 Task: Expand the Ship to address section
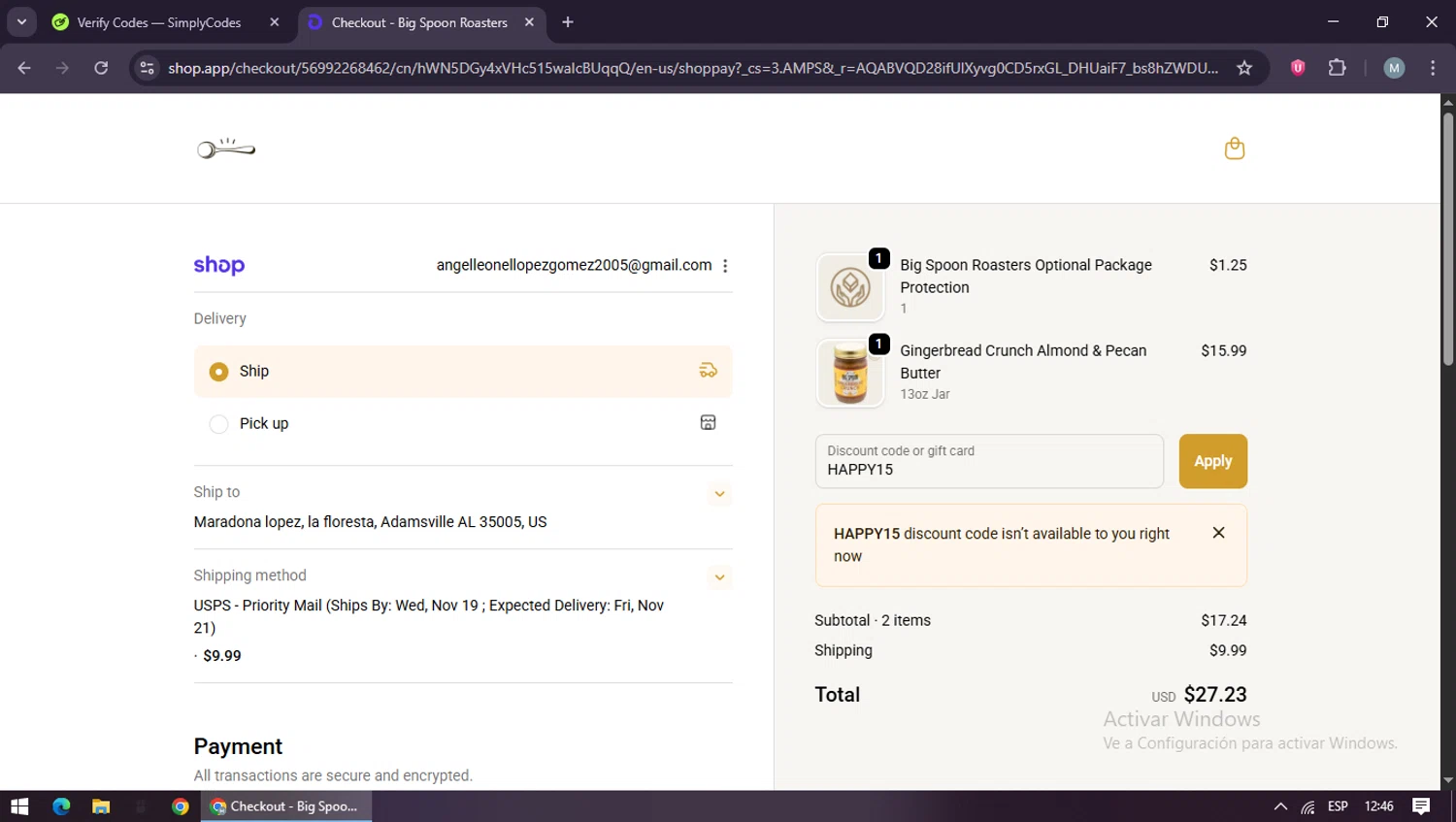(x=719, y=494)
